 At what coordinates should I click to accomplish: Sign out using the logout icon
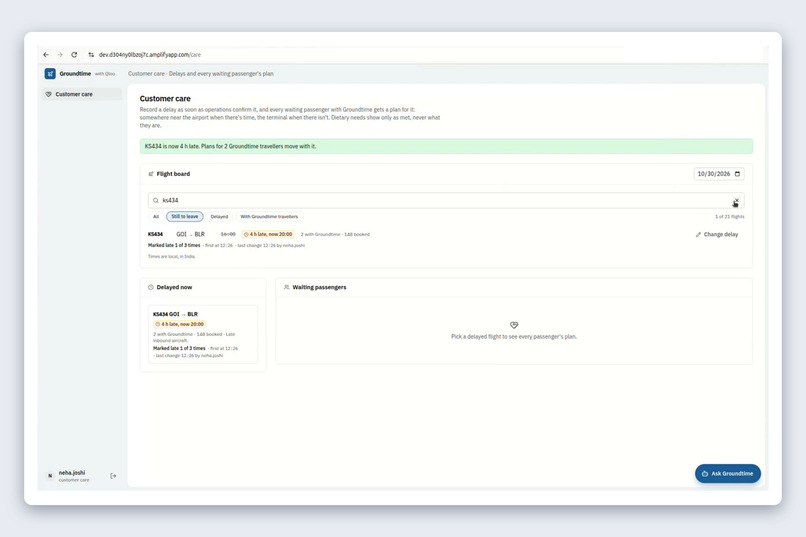click(x=113, y=476)
